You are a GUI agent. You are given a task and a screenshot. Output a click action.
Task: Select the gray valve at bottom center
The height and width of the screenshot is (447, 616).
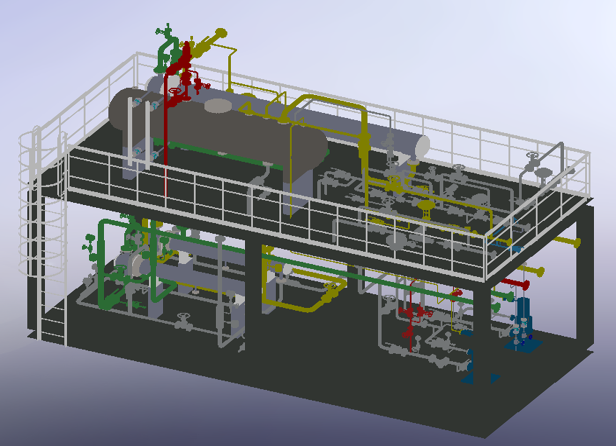[183, 322]
